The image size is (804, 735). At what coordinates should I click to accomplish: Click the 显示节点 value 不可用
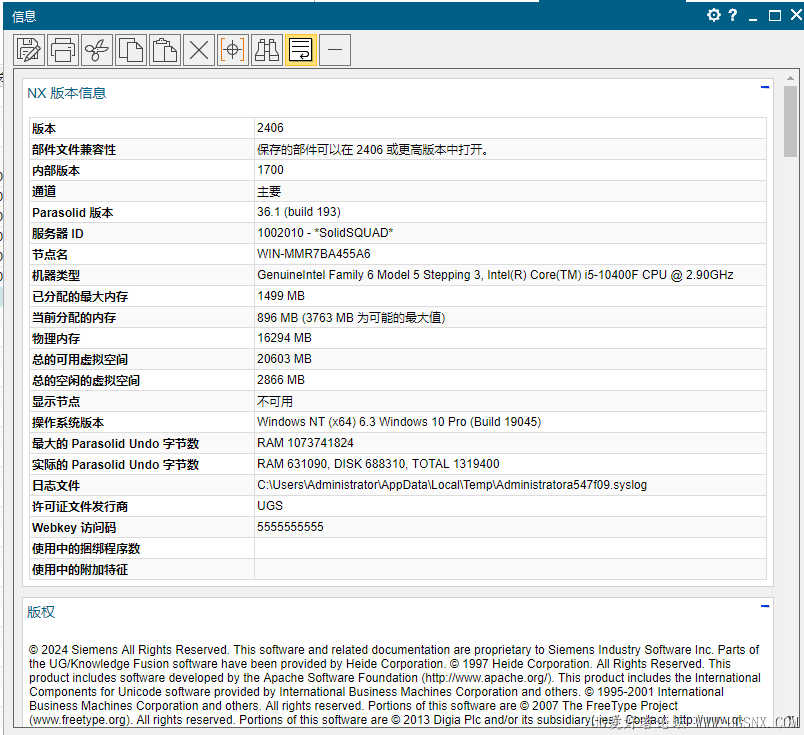pyautogui.click(x=275, y=402)
